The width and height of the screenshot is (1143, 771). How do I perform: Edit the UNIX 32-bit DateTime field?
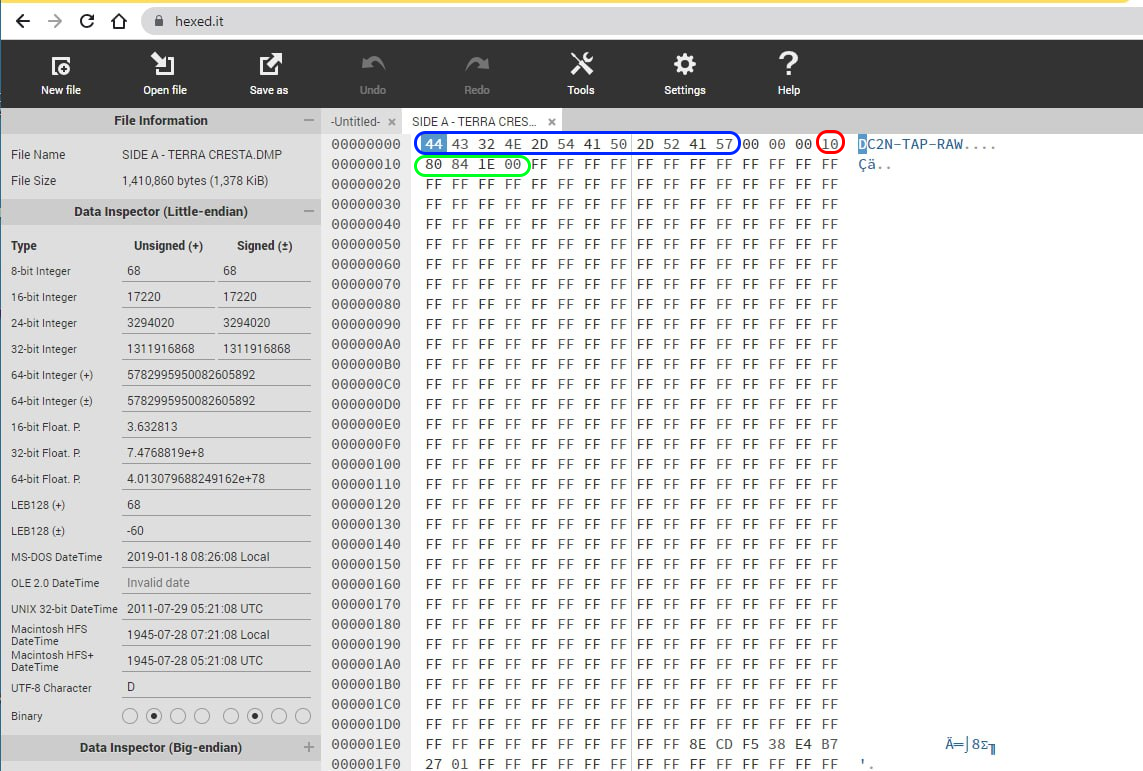216,609
